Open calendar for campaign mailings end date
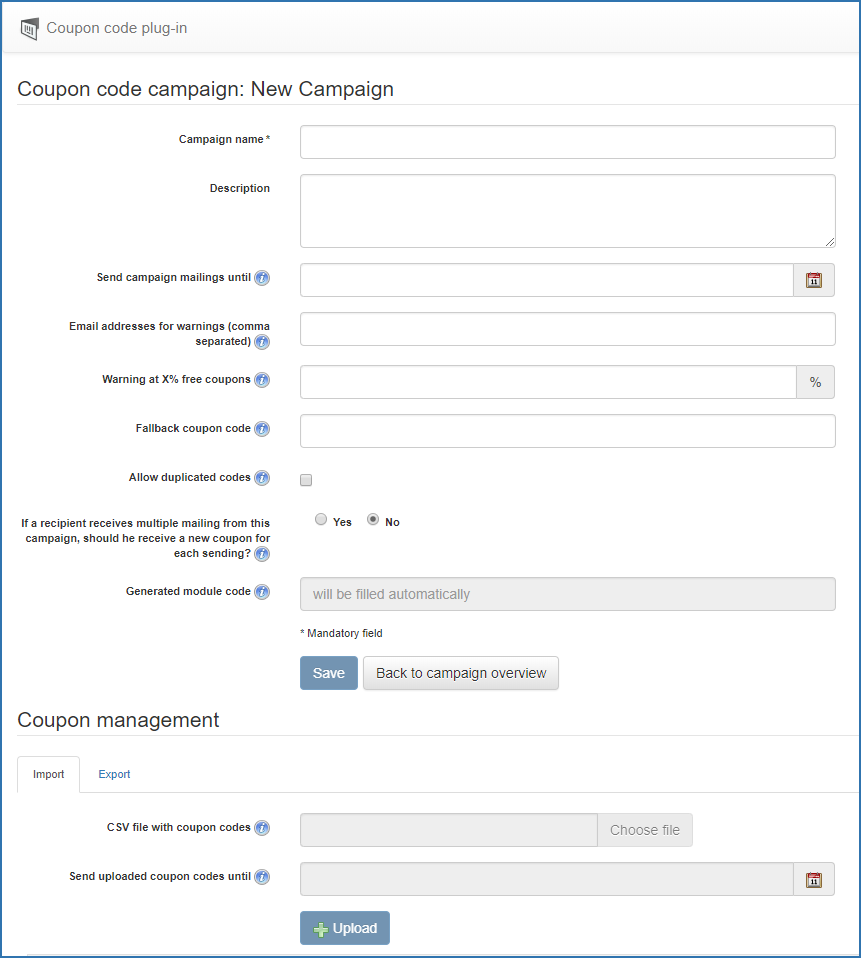 813,280
